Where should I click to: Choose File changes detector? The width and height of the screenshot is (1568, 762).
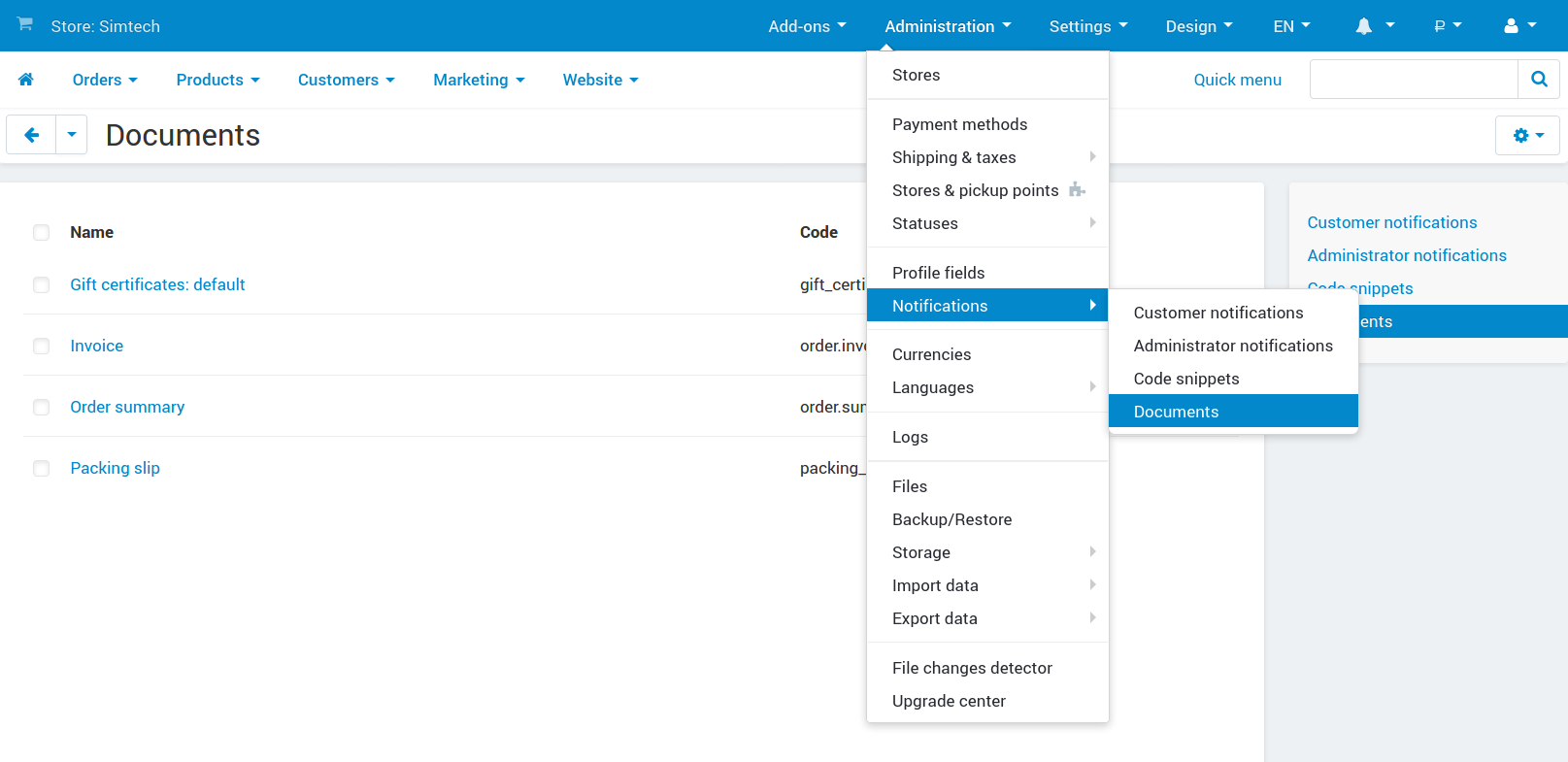coord(987,668)
